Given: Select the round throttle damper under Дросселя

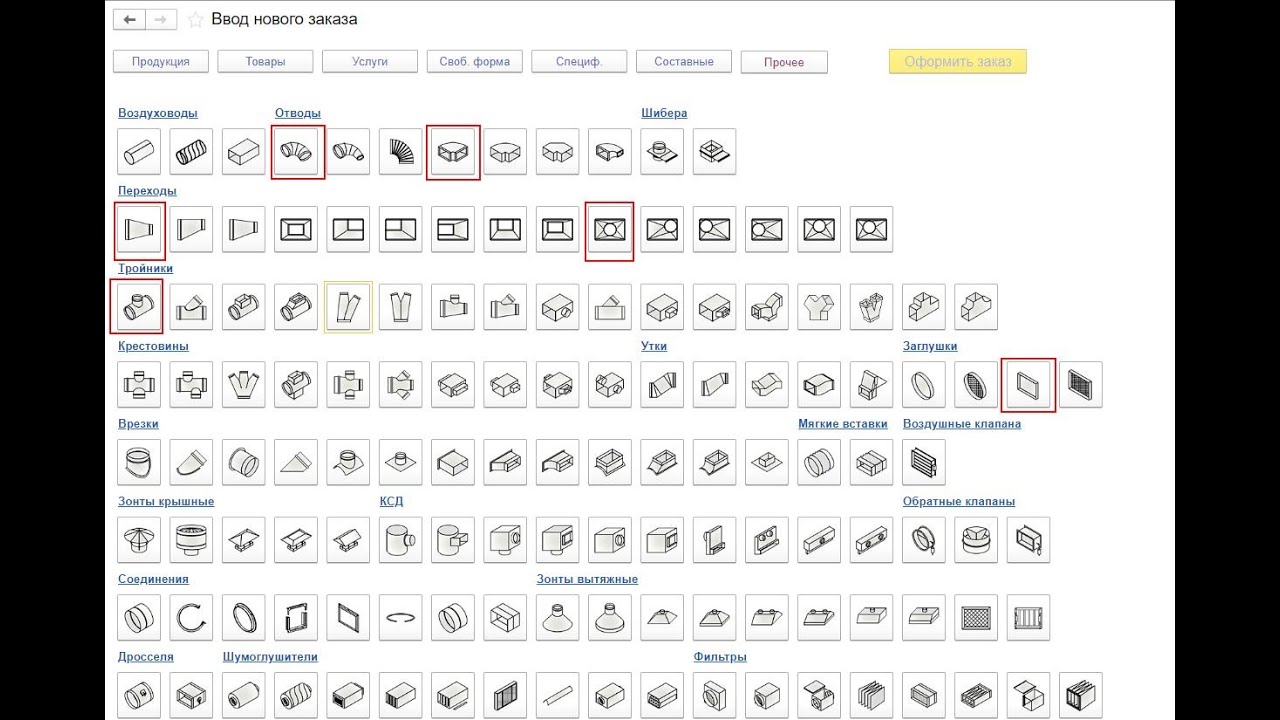Looking at the screenshot, I should point(139,694).
